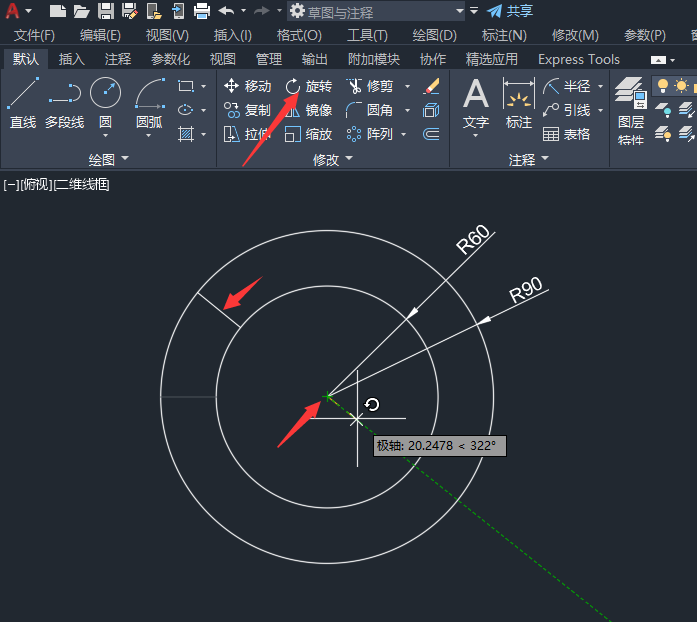Open the AutoCAD application menu logo
Screen dimensions: 697x622
(x=12, y=11)
